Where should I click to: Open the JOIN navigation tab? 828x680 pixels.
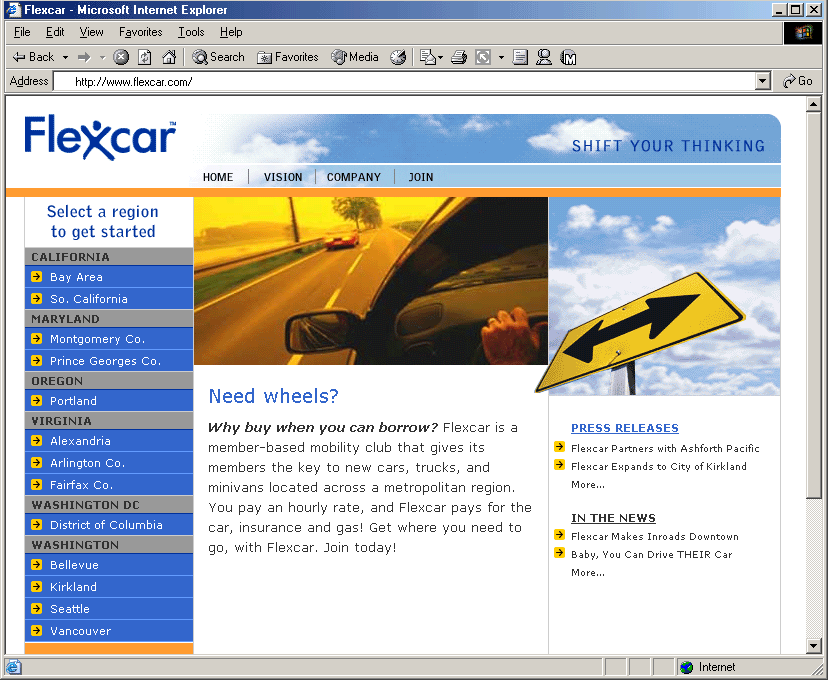[420, 177]
